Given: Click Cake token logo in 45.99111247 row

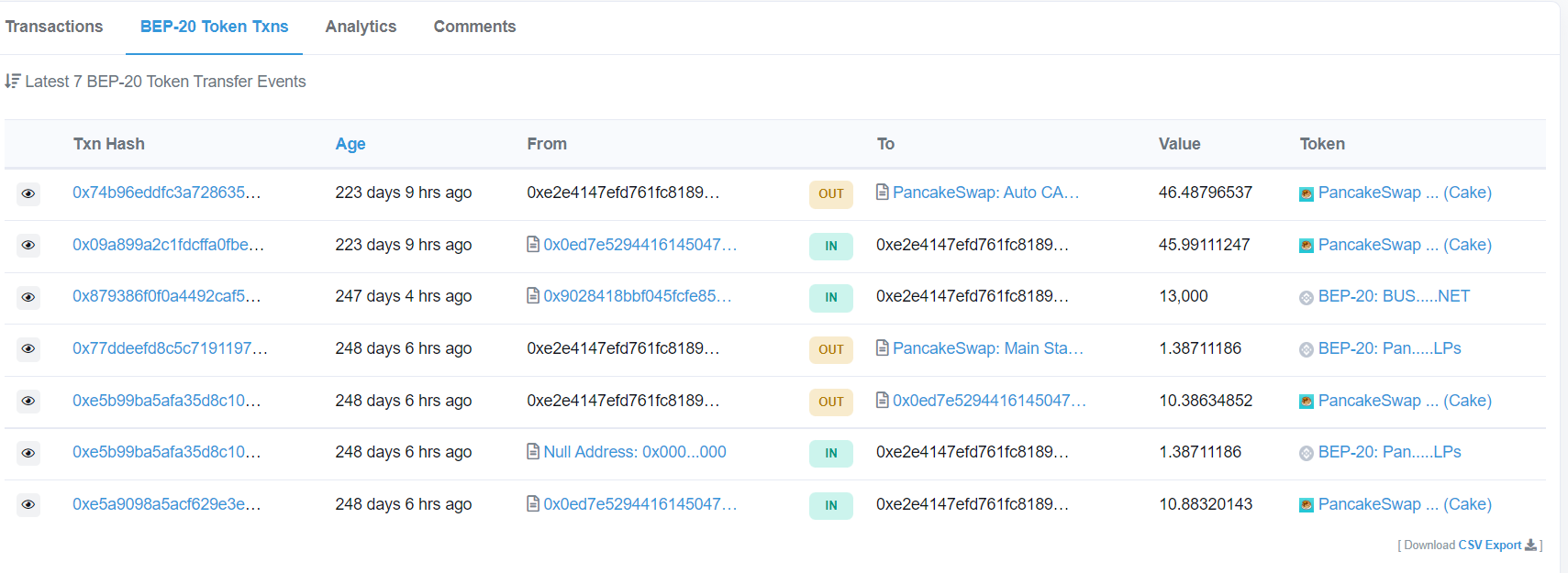Looking at the screenshot, I should tap(1307, 246).
